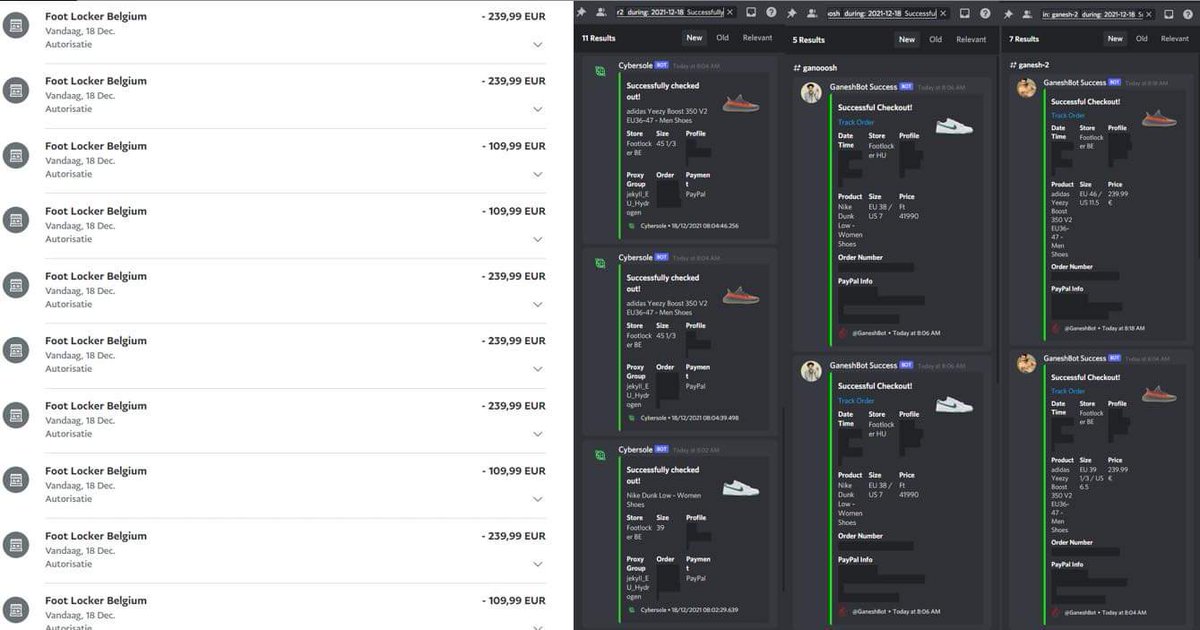This screenshot has height=630, width=1200.
Task: Expand the eighth Foot Locker Belgium transaction
Action: click(538, 500)
